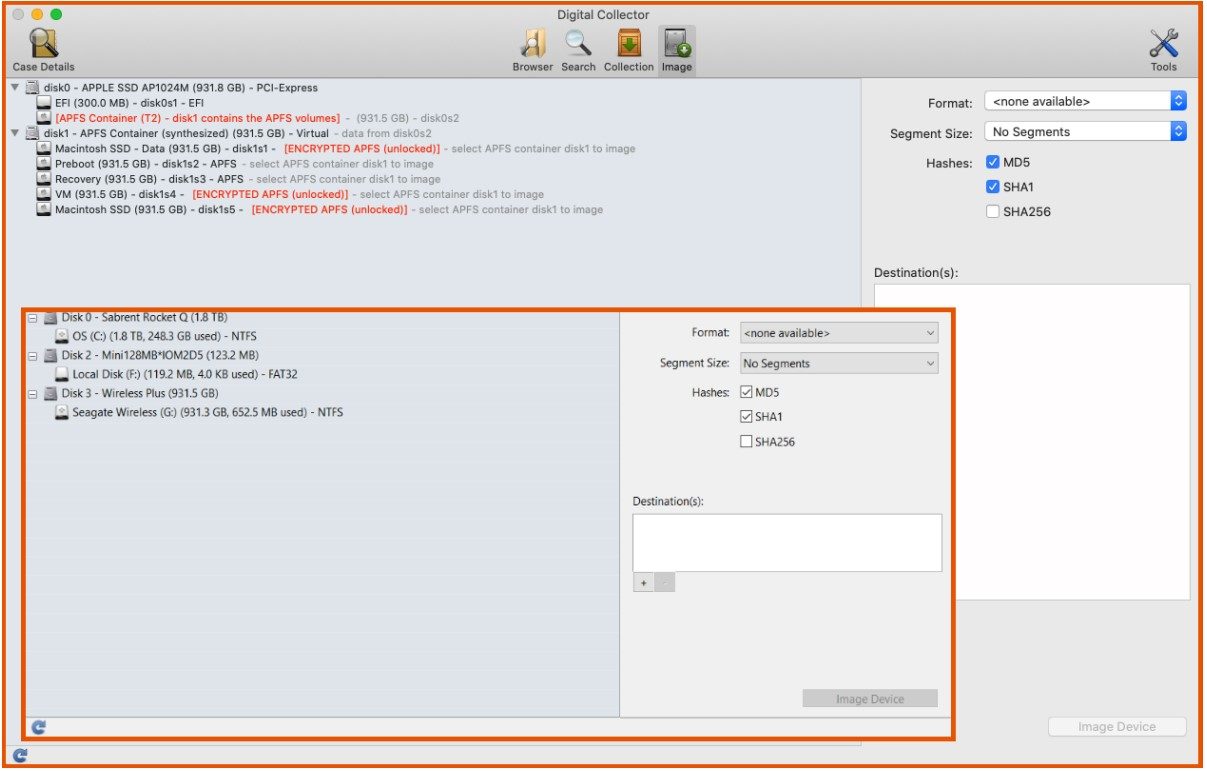
Task: Collapse the Disk 0 Sabrent tree node
Action: 33,317
